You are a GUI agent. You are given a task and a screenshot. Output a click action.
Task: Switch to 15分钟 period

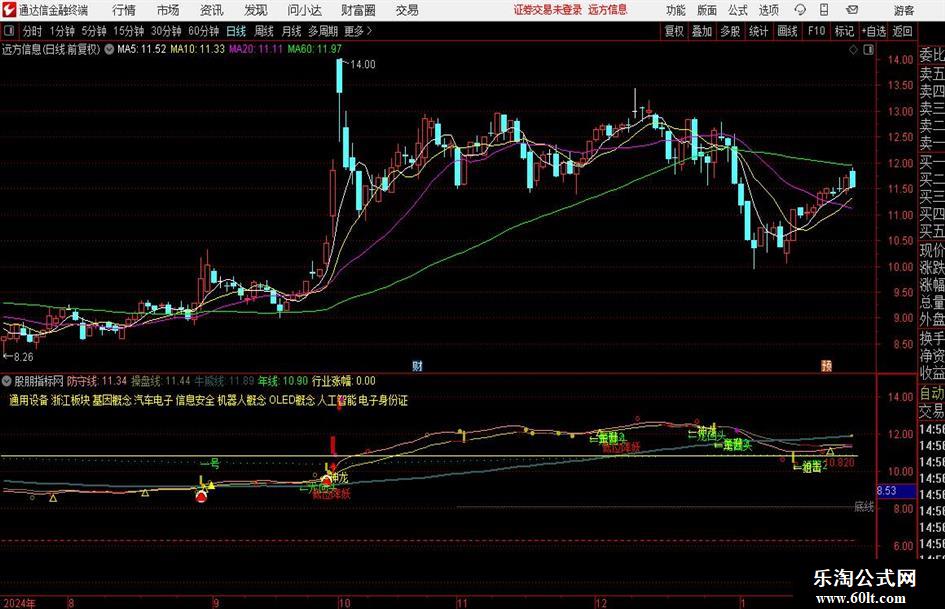click(x=129, y=31)
